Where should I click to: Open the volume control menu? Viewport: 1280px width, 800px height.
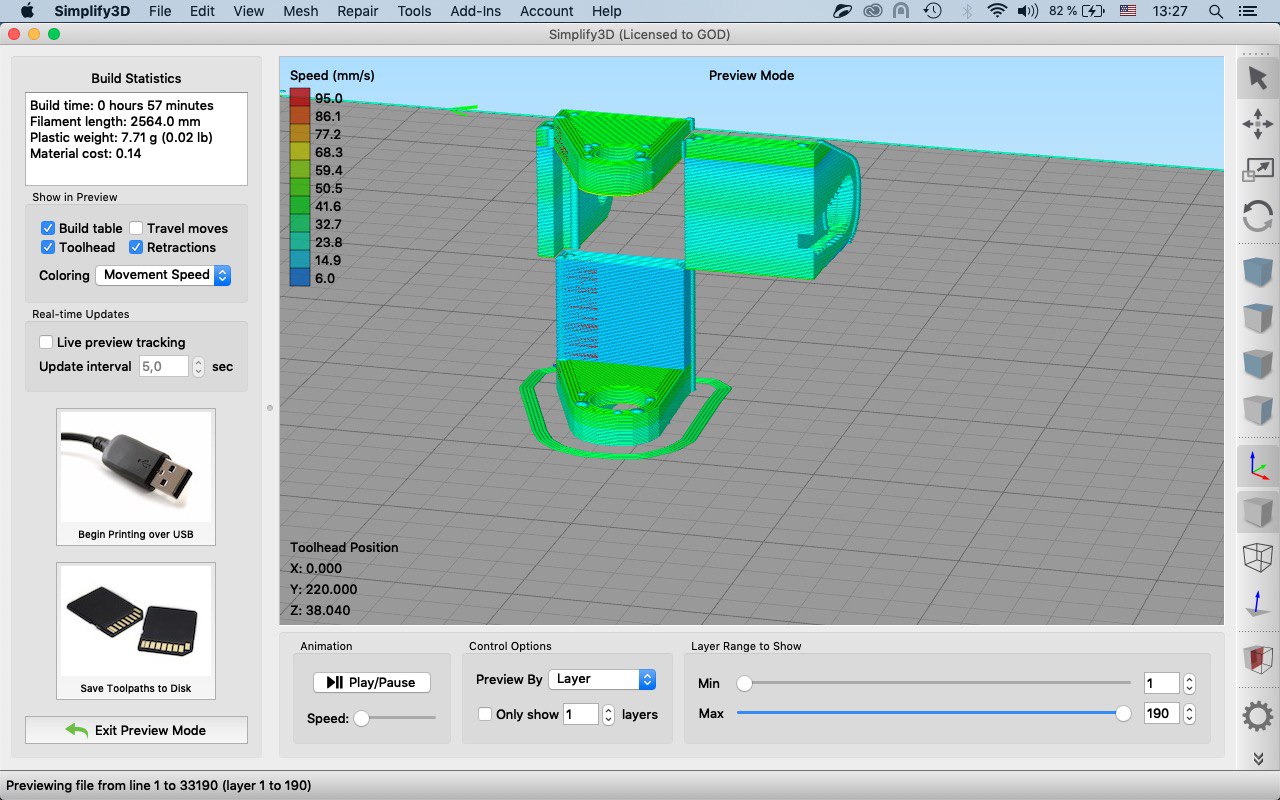pos(1027,11)
